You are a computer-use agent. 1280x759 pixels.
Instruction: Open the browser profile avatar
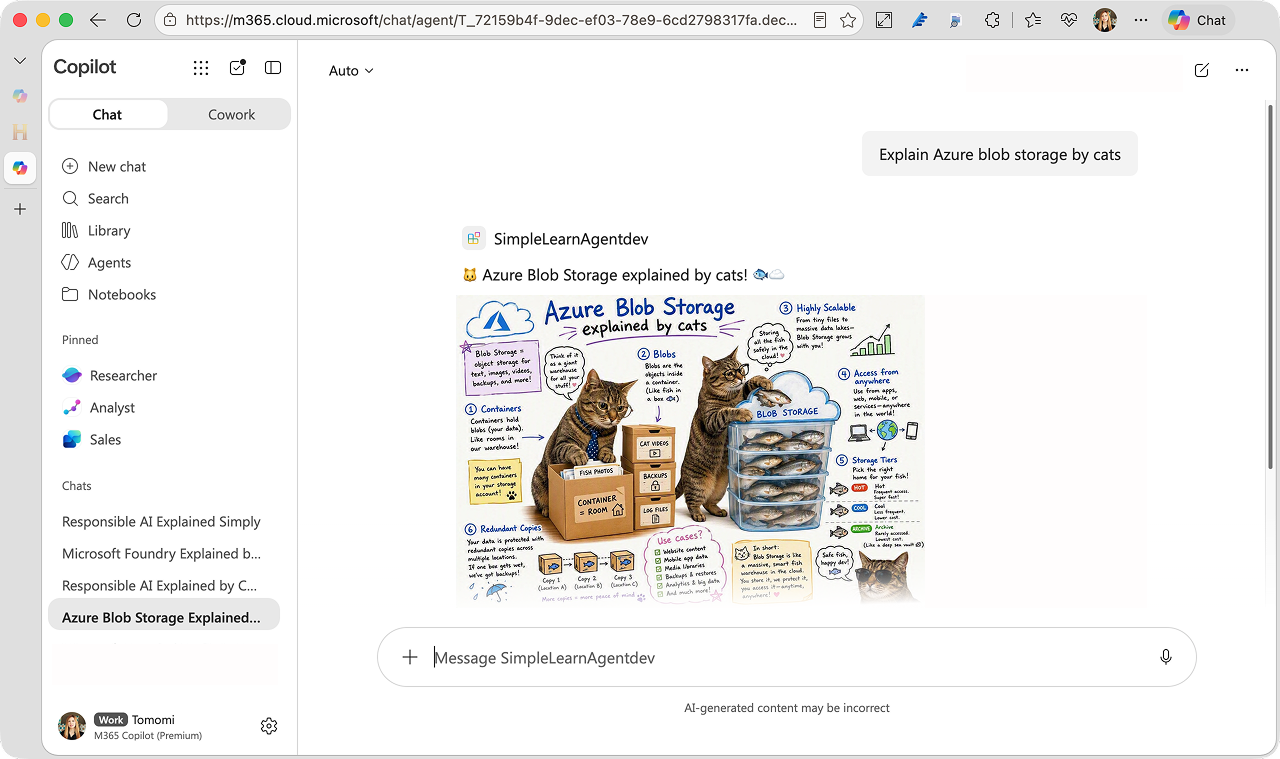[1105, 20]
